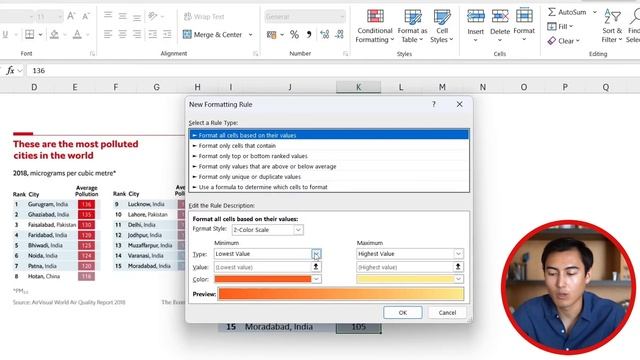Image resolution: width=640 pixels, height=360 pixels.
Task: Toggle Underline formatting
Action: [x=5, y=35]
